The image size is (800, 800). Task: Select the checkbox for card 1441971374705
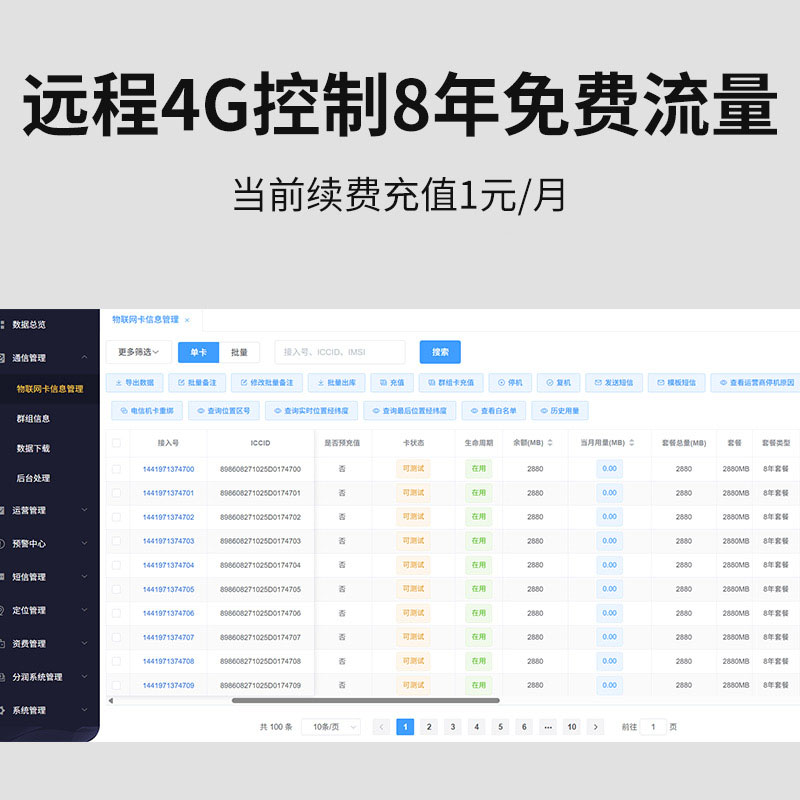(x=116, y=589)
